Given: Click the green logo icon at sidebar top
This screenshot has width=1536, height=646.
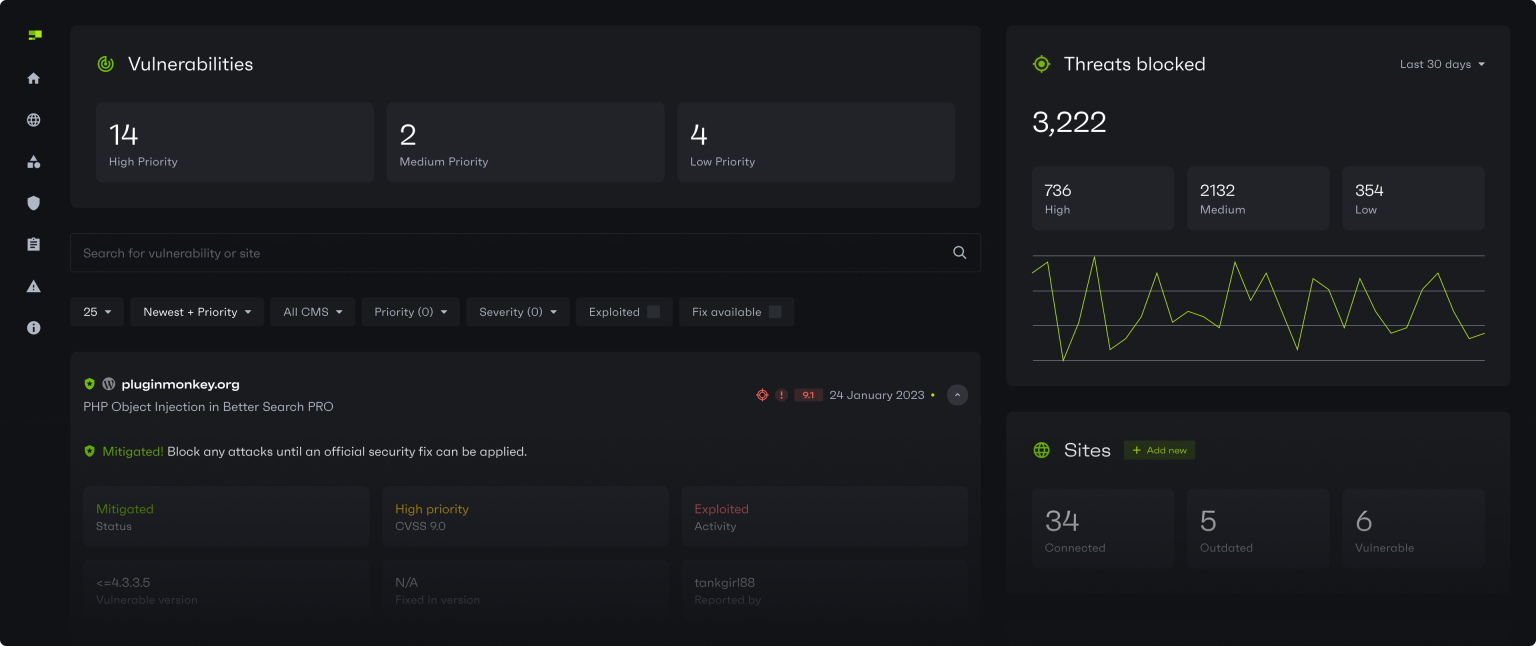Looking at the screenshot, I should click(x=33, y=34).
